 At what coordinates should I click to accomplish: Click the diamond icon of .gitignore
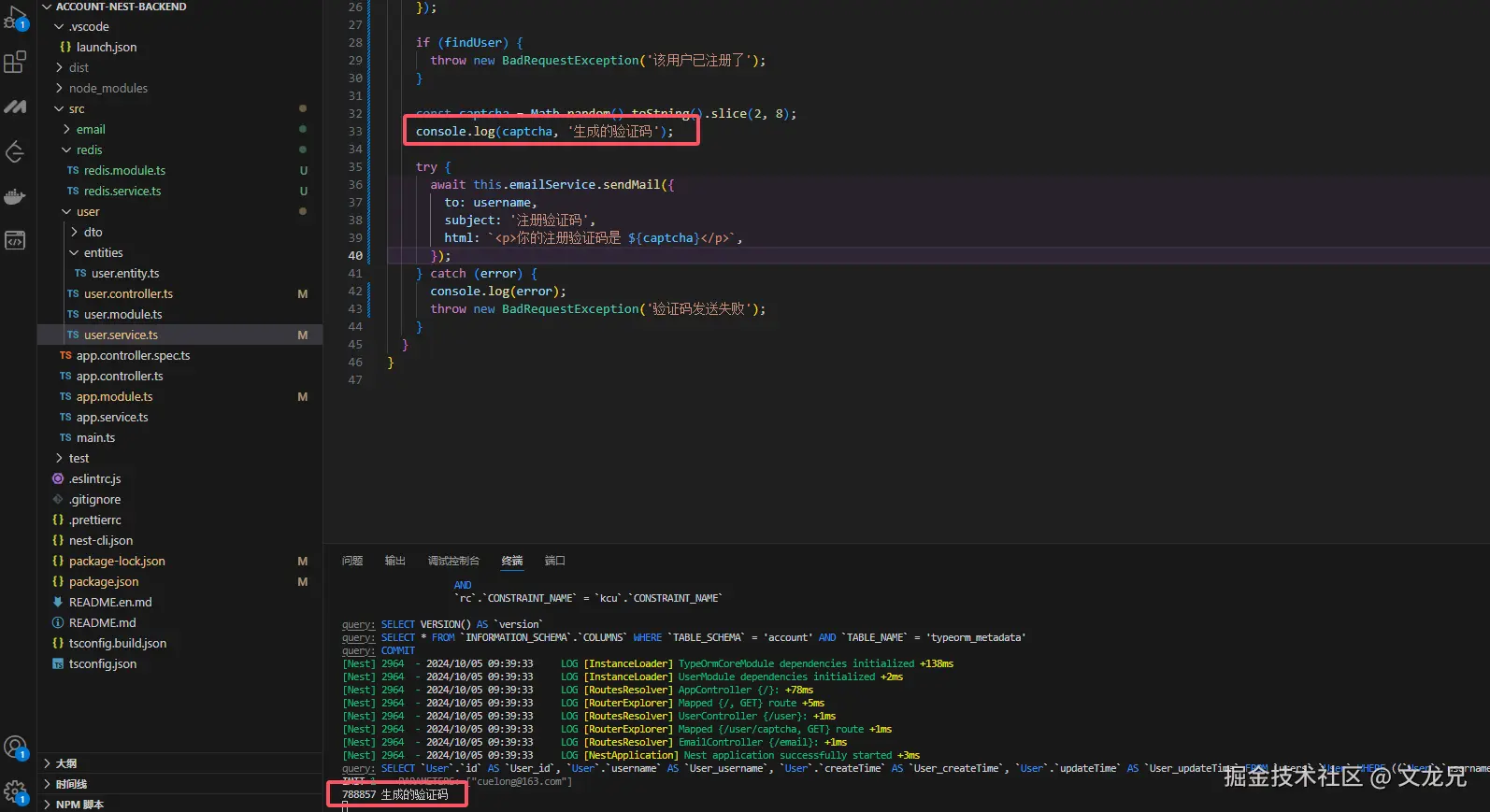58,499
